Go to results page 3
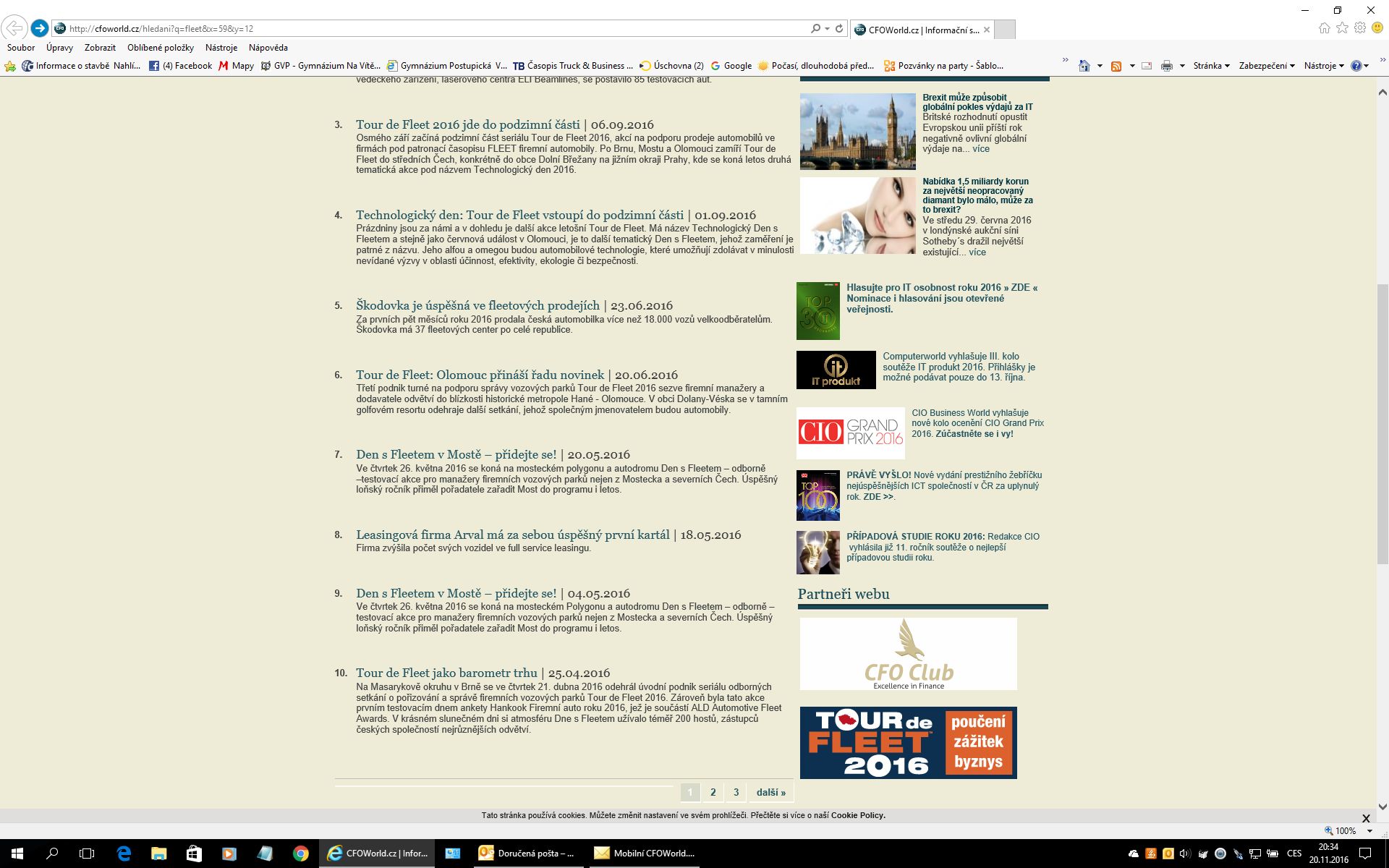1389x868 pixels. [736, 792]
